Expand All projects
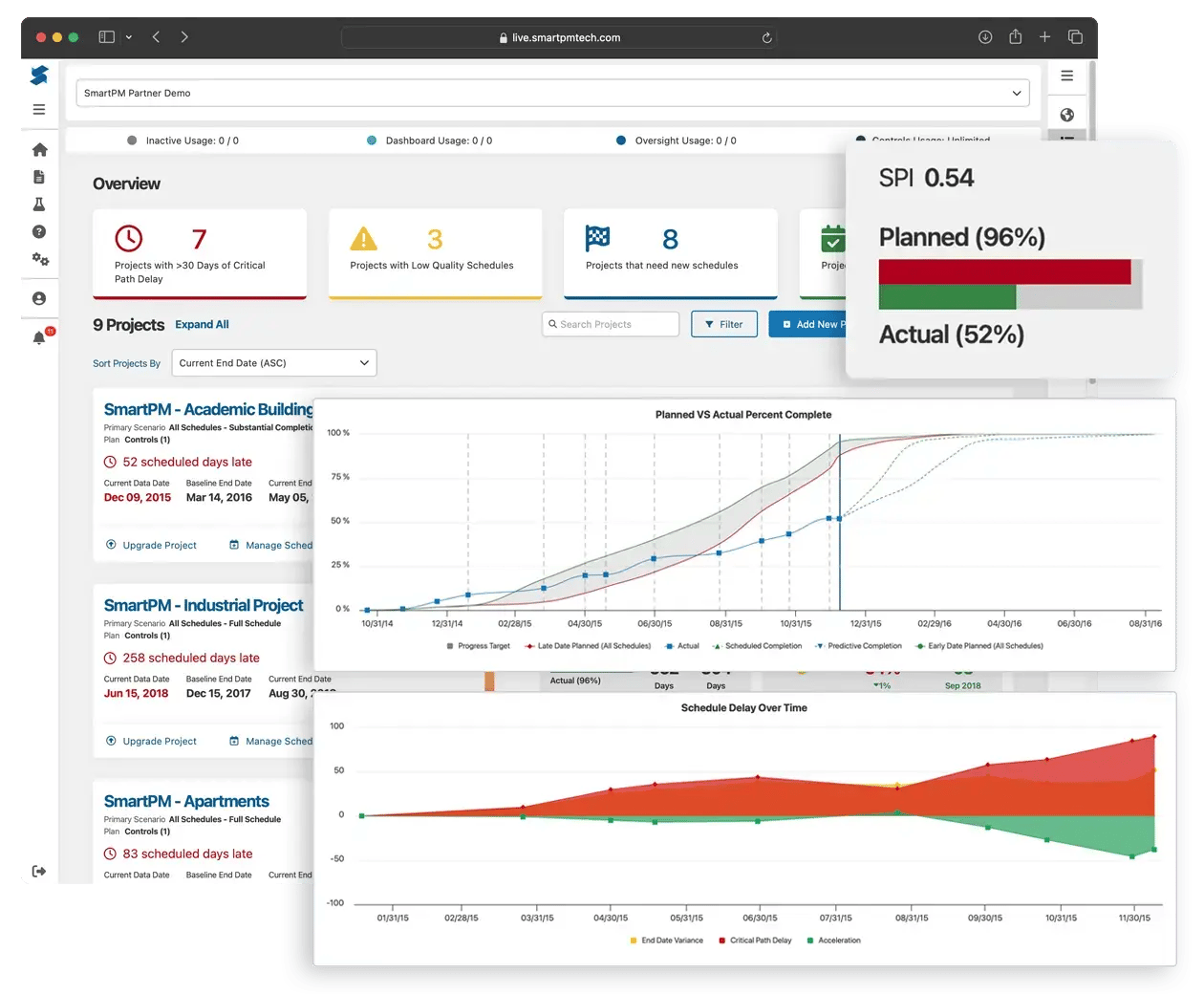The image size is (1204, 994). tap(202, 325)
